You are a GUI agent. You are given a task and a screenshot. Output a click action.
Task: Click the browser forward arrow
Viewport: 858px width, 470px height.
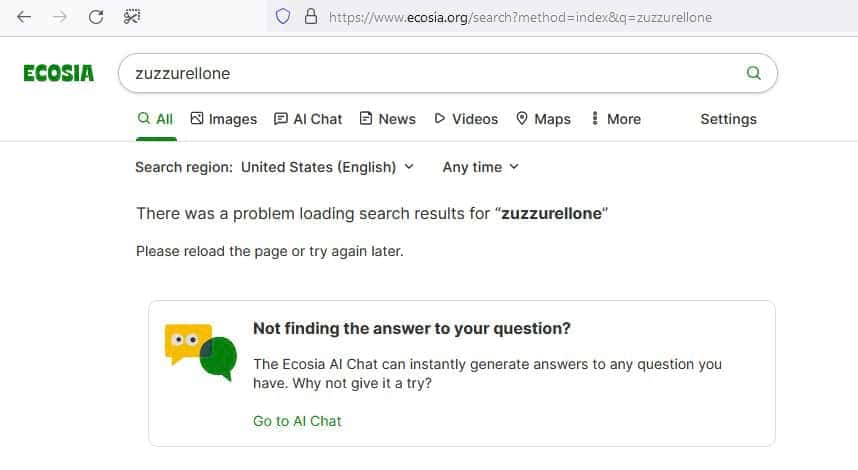(60, 17)
